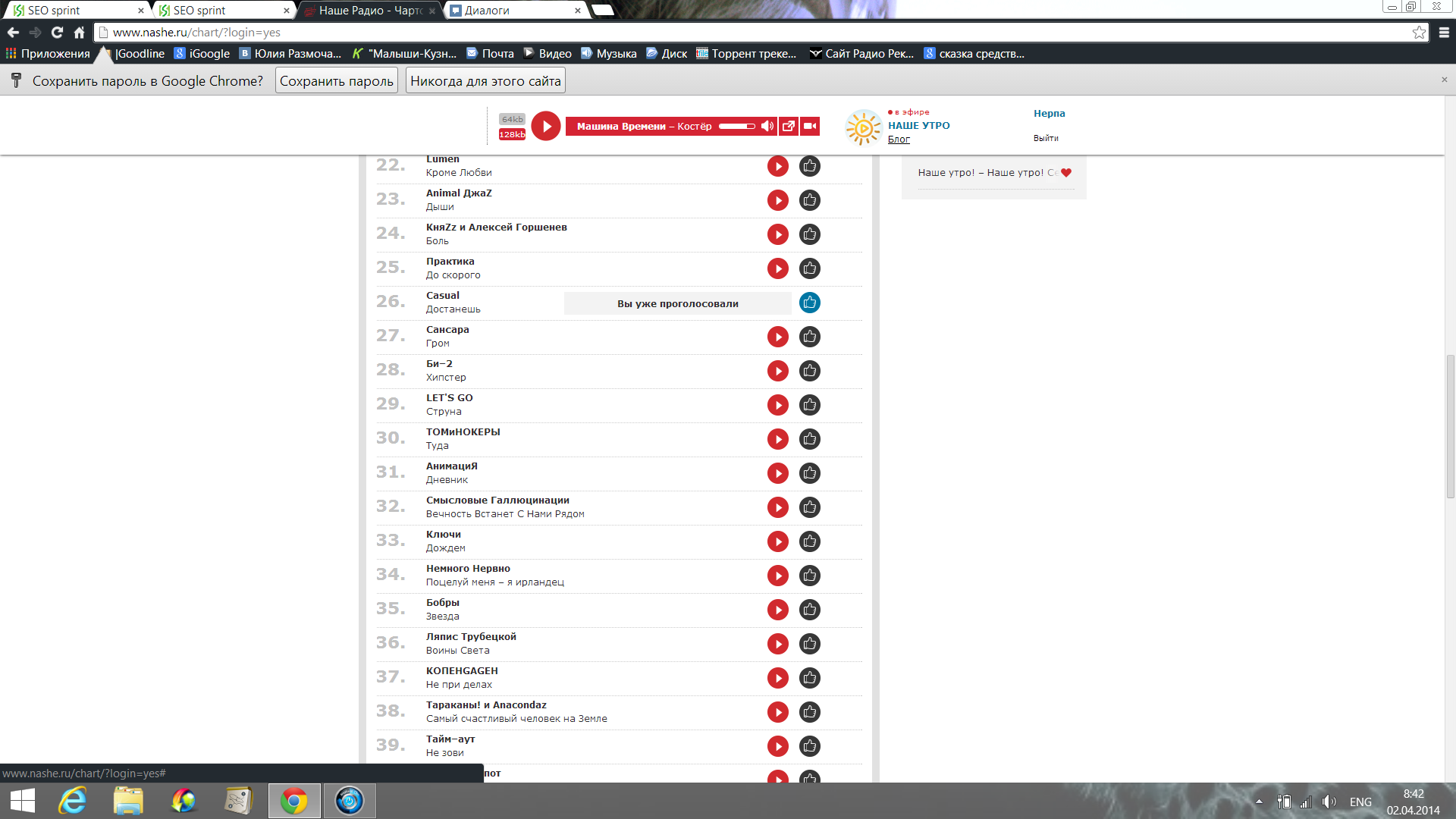This screenshot has width=1456, height=819.
Task: Click Никогда для этого сайта button
Action: (485, 81)
